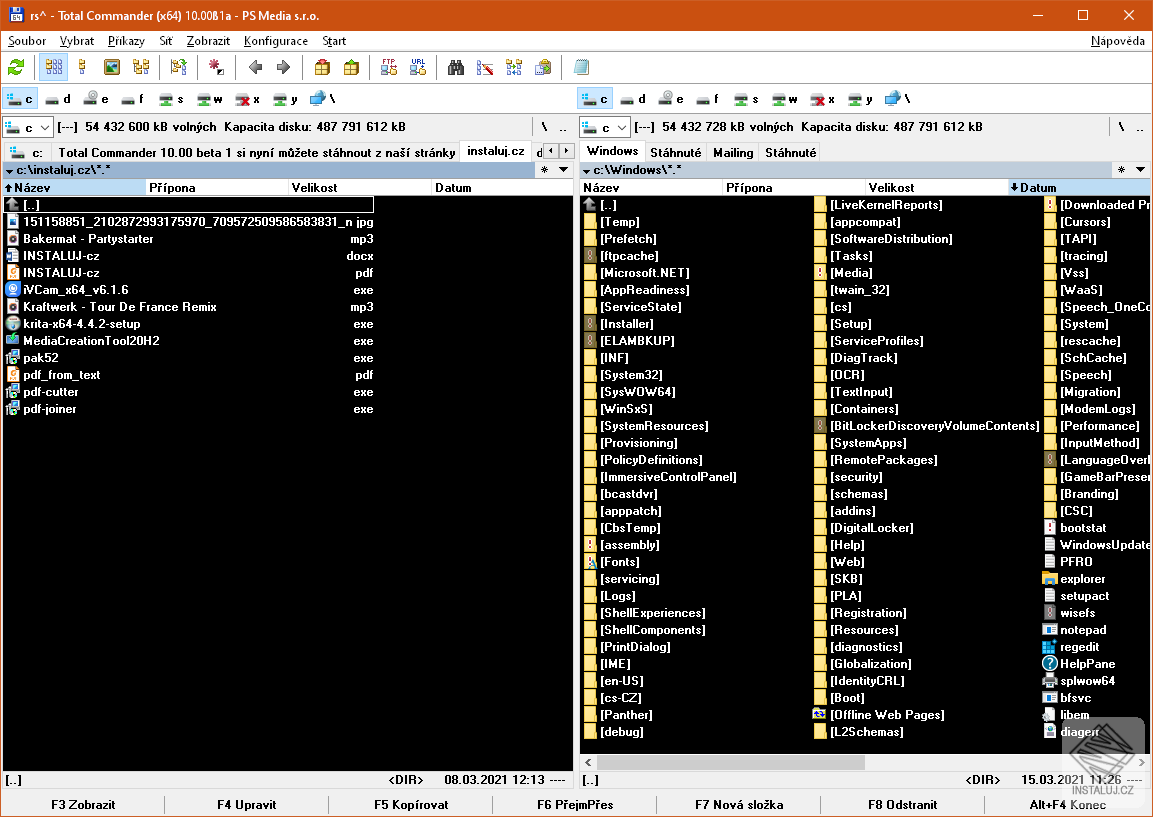Open the Konfigurace menu

276,41
